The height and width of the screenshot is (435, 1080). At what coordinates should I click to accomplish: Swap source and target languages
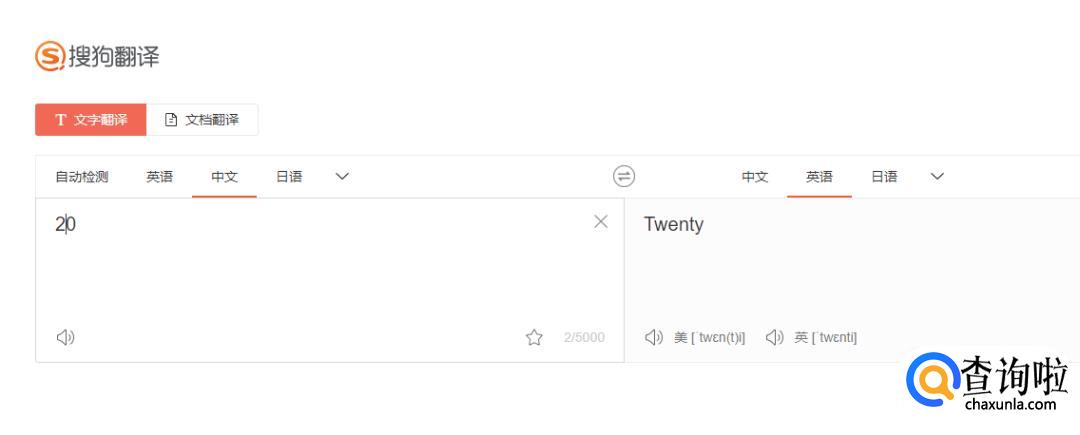tap(624, 177)
